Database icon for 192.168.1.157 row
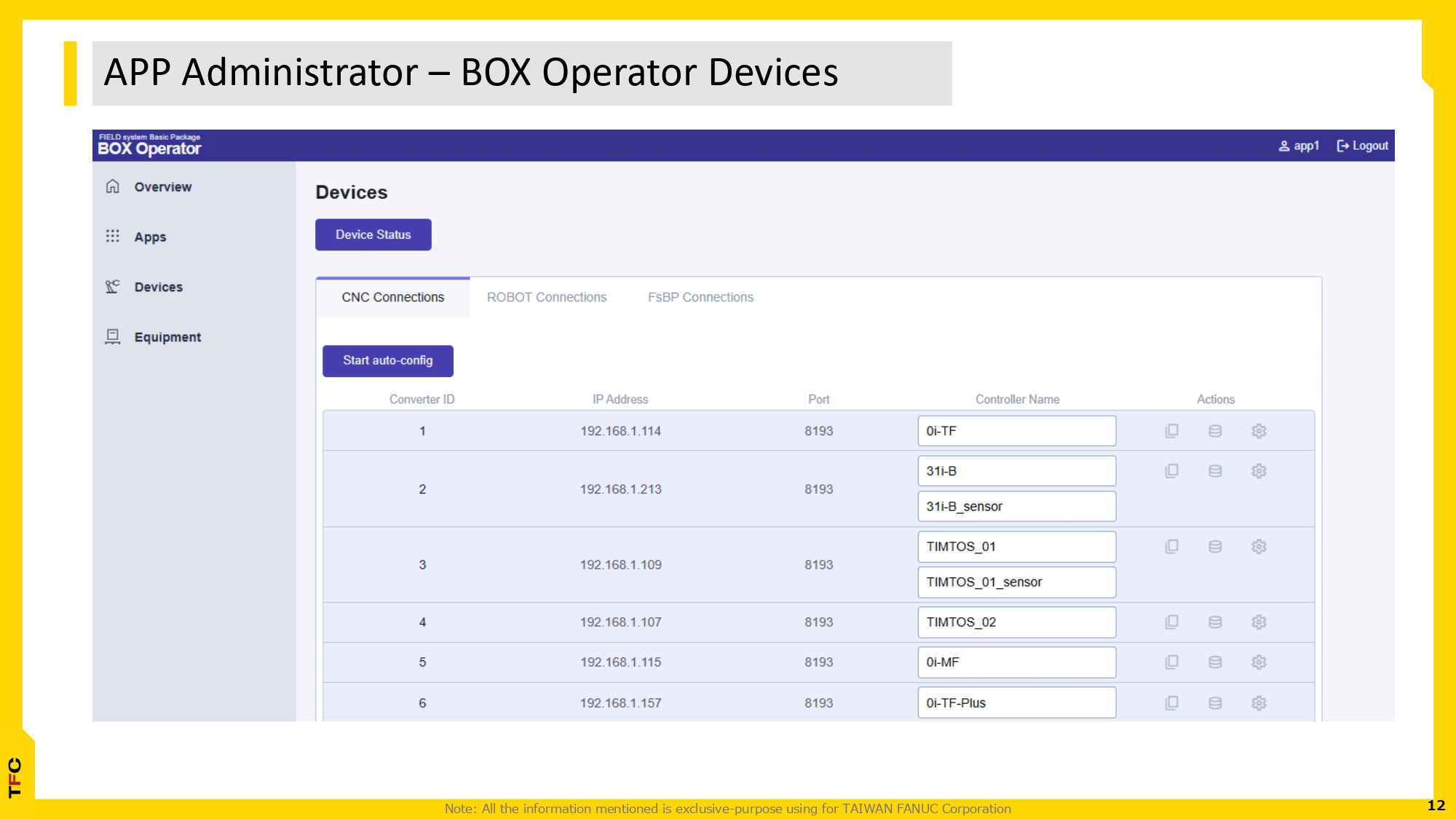This screenshot has height=819, width=1456. 1215,703
